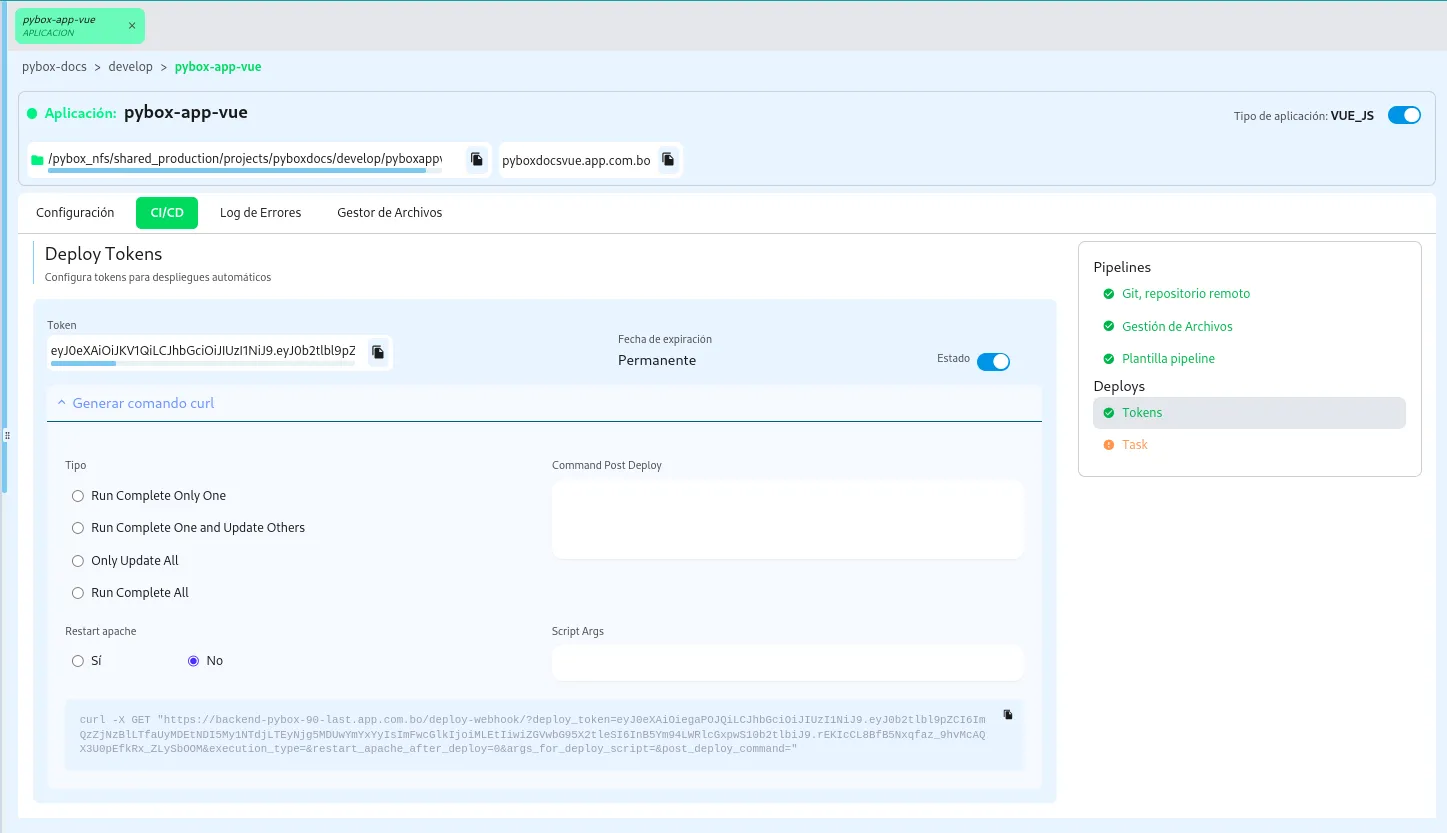Select Run Complete Only One
The width and height of the screenshot is (1447, 833).
coord(78,496)
